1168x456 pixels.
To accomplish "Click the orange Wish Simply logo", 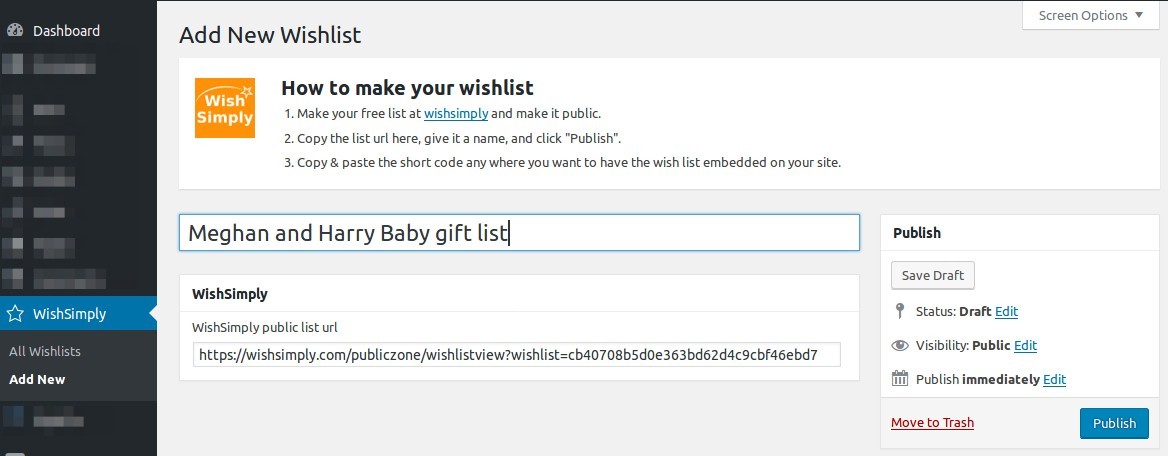I will point(224,108).
